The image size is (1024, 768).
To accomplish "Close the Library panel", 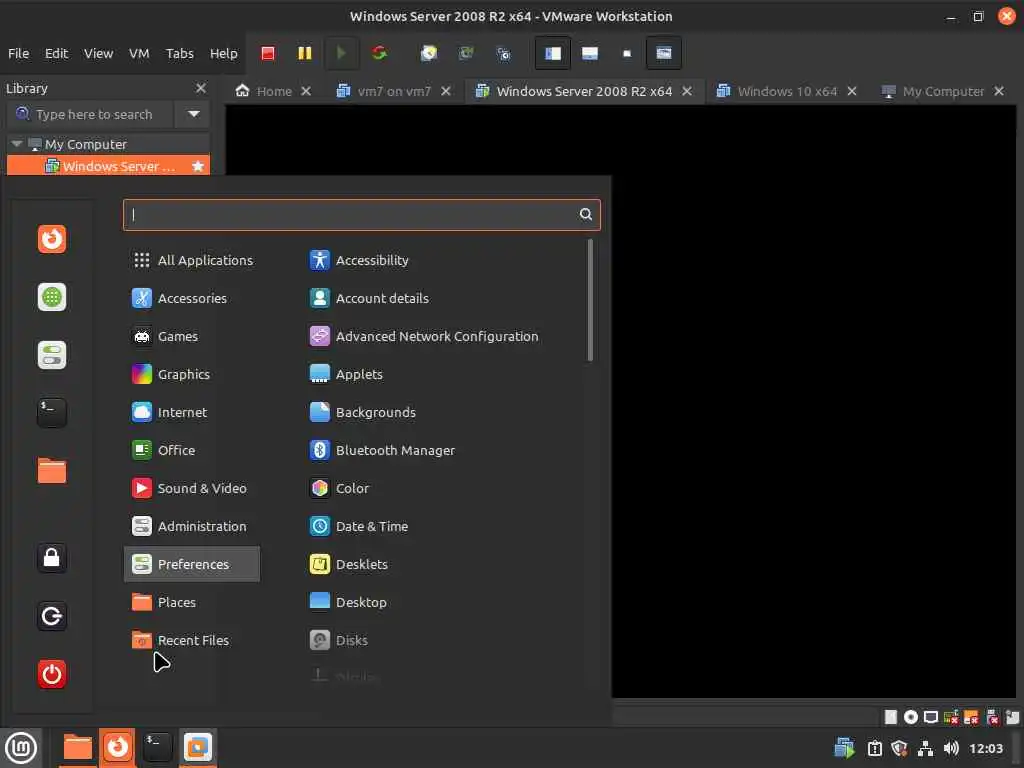I will [200, 88].
